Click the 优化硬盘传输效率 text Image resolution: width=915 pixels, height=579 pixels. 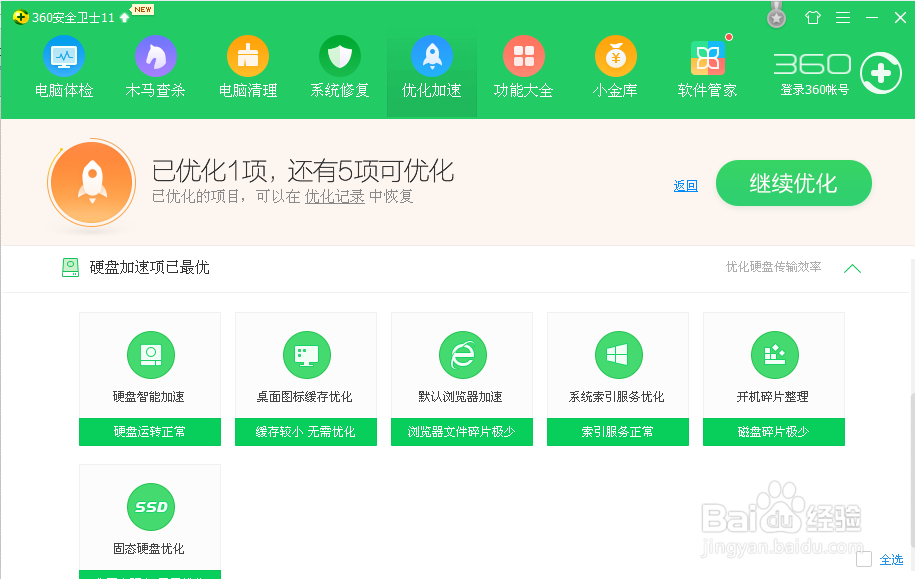(x=774, y=267)
